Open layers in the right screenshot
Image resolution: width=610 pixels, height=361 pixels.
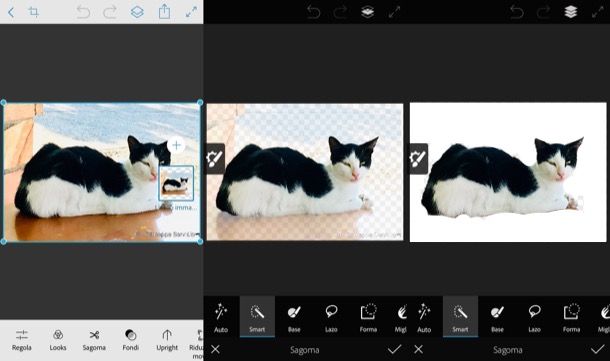571,12
